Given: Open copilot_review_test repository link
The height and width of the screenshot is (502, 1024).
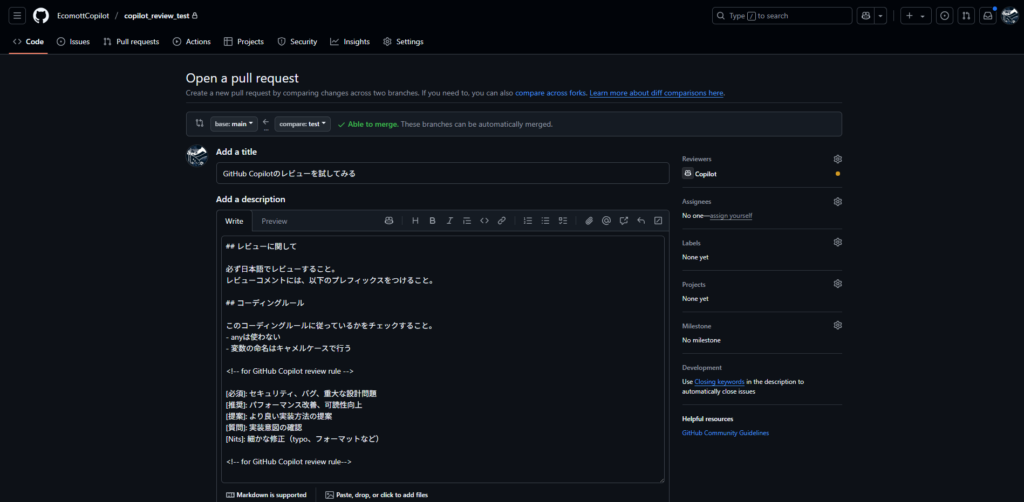Looking at the screenshot, I should click(x=157, y=16).
